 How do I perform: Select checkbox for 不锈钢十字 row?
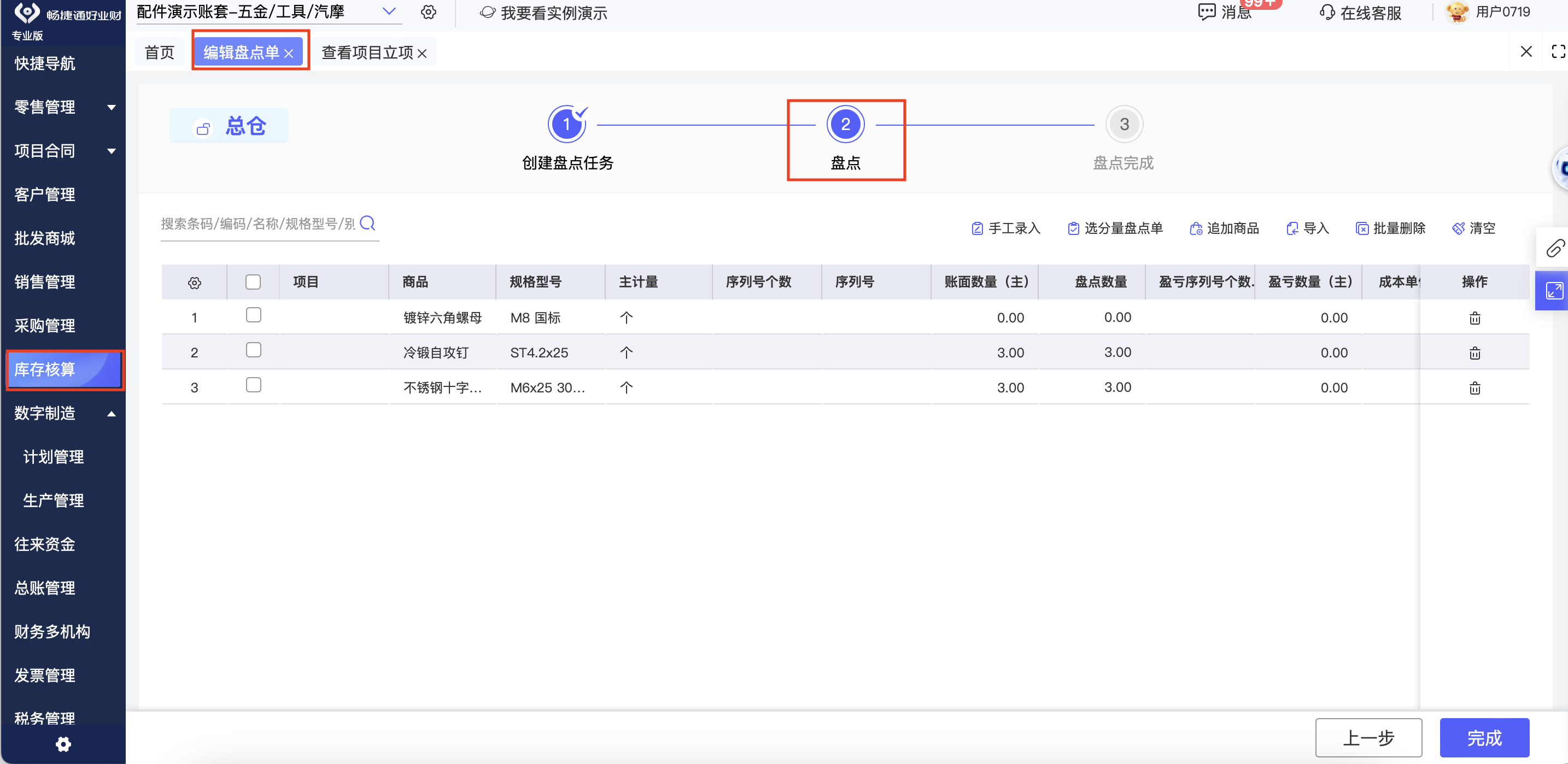[253, 385]
